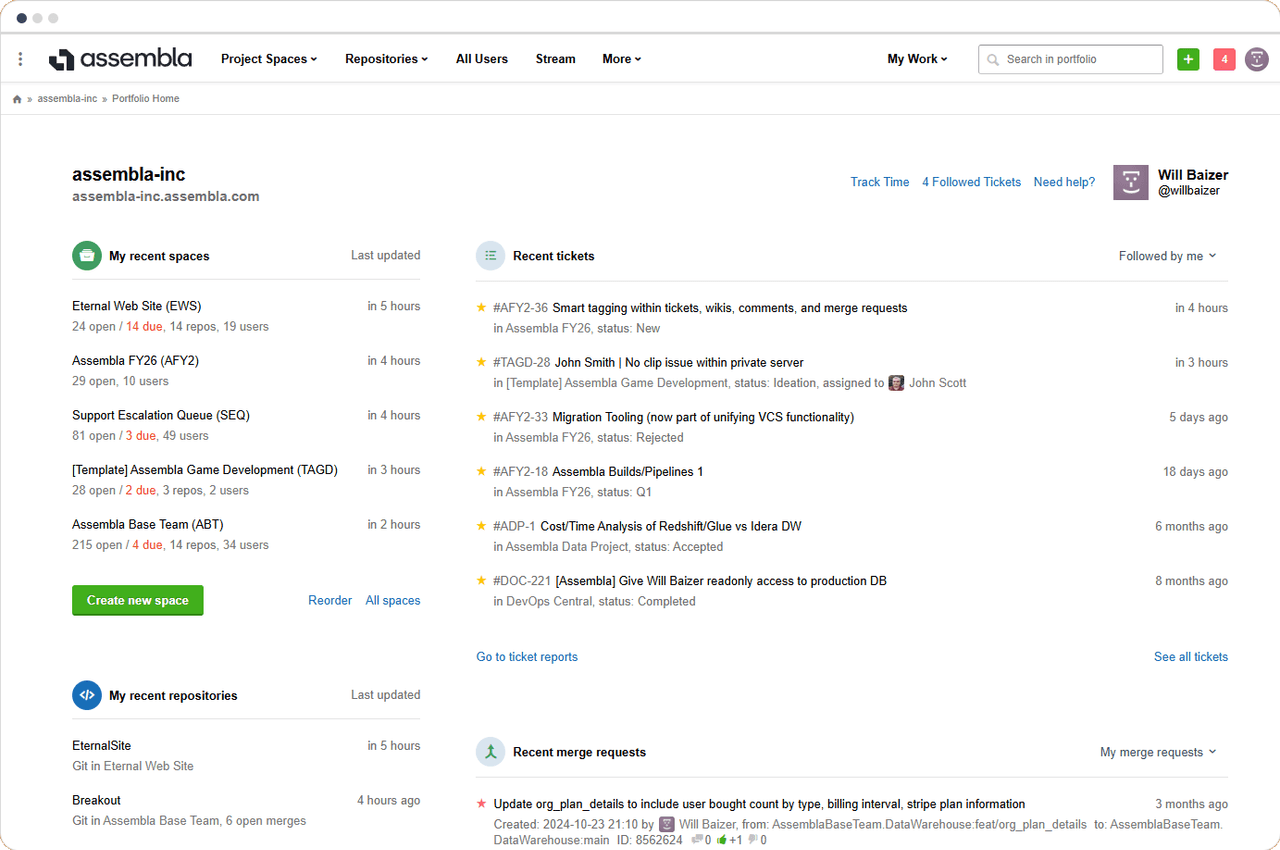Click the thumbs-up icon on the merge request

coord(722,840)
